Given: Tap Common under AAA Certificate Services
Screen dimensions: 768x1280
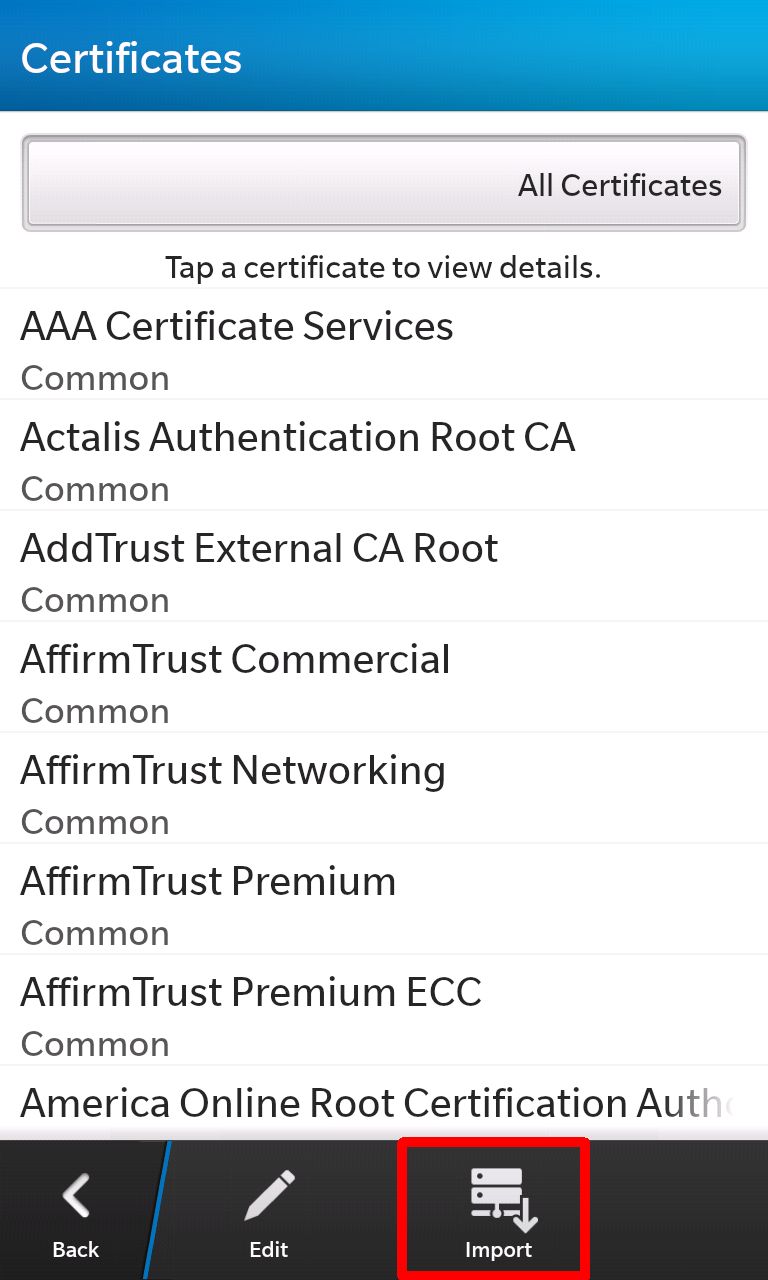Looking at the screenshot, I should tap(95, 378).
